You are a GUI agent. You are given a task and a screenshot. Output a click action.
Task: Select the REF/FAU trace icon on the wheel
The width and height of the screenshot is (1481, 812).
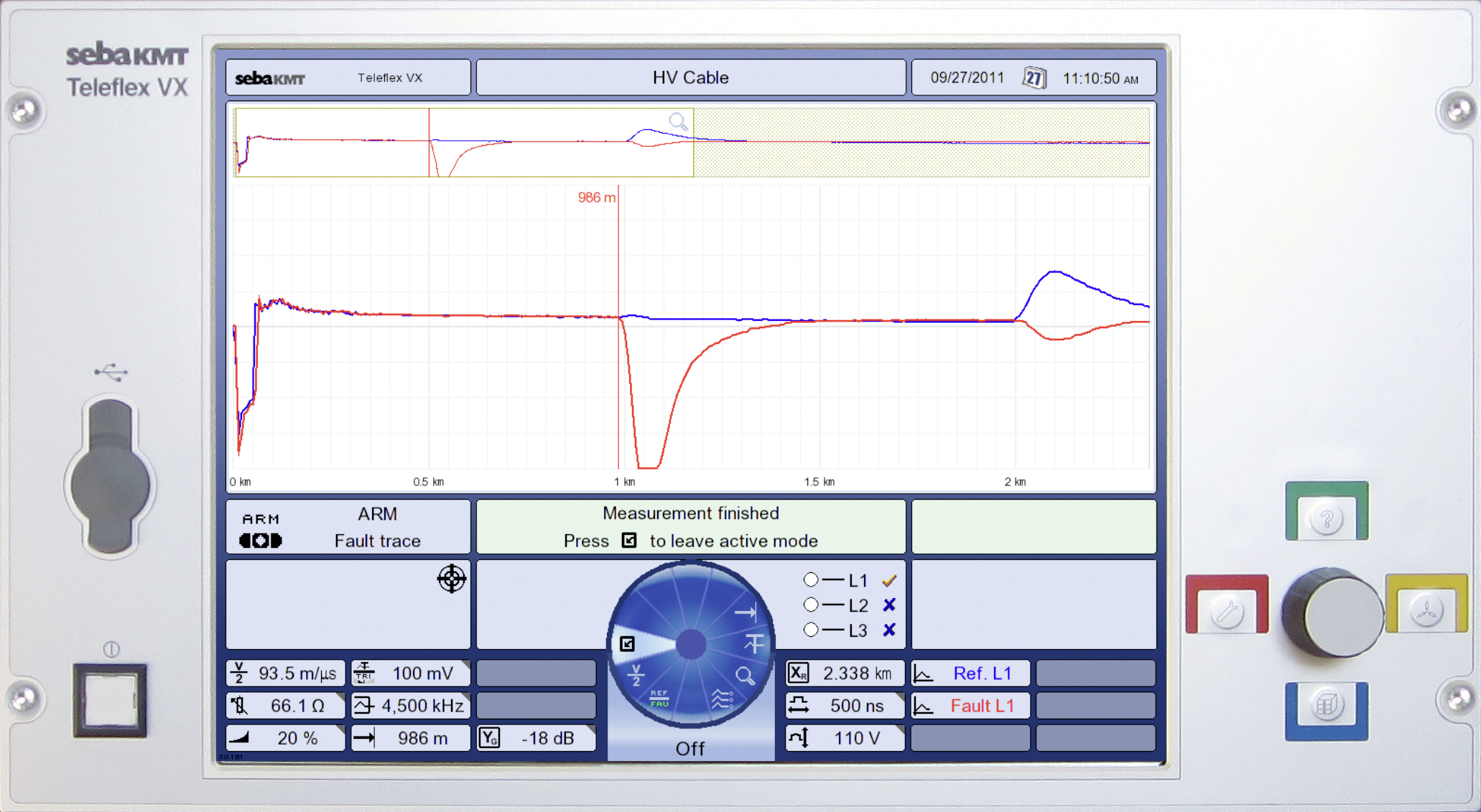click(x=659, y=699)
